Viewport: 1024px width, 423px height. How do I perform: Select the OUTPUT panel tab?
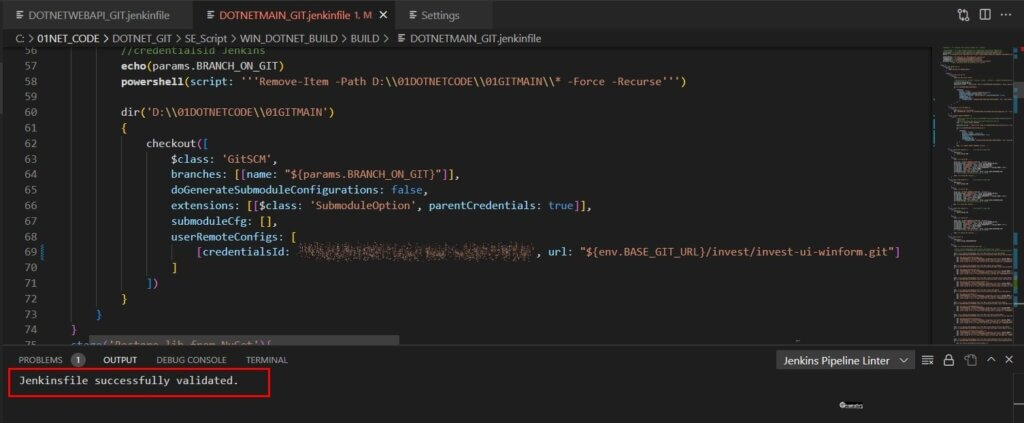tap(120, 360)
